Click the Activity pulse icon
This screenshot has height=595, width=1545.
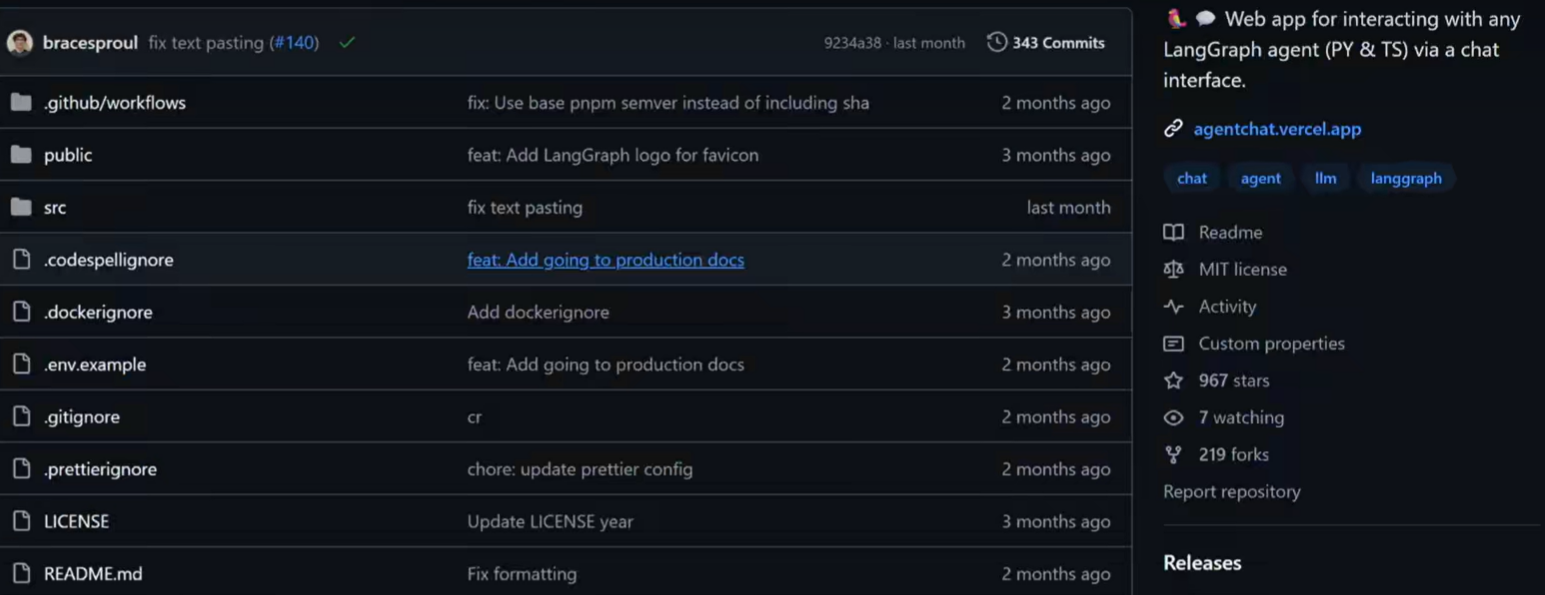point(1173,307)
